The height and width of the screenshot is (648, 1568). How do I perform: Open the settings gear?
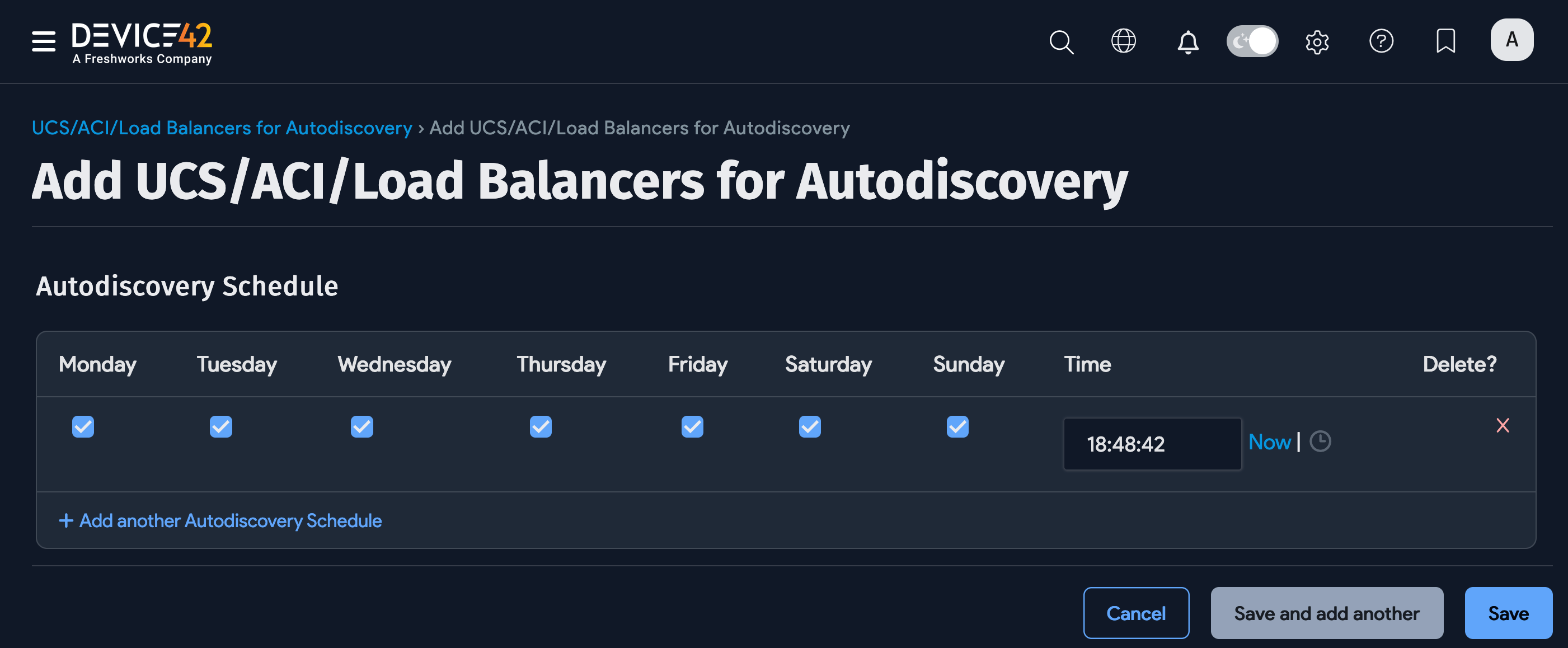click(1317, 41)
